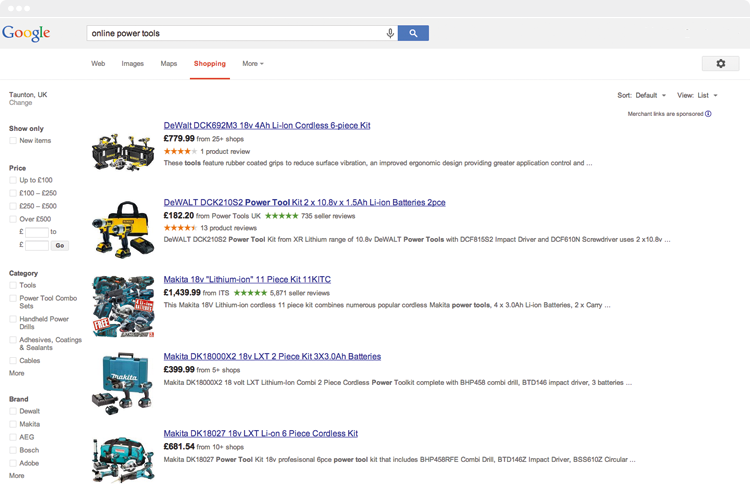This screenshot has width=750, height=490.
Task: Open the View: List dropdown
Action: tap(697, 95)
